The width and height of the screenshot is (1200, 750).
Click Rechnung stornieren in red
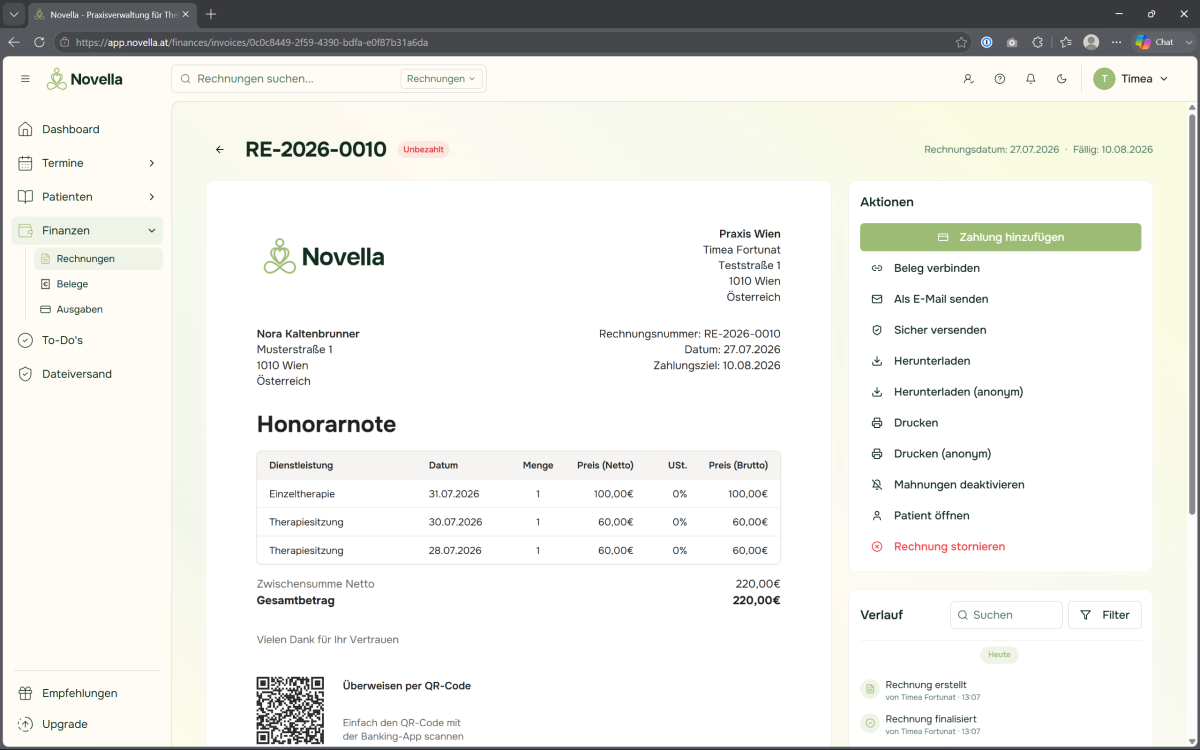(1000, 547)
